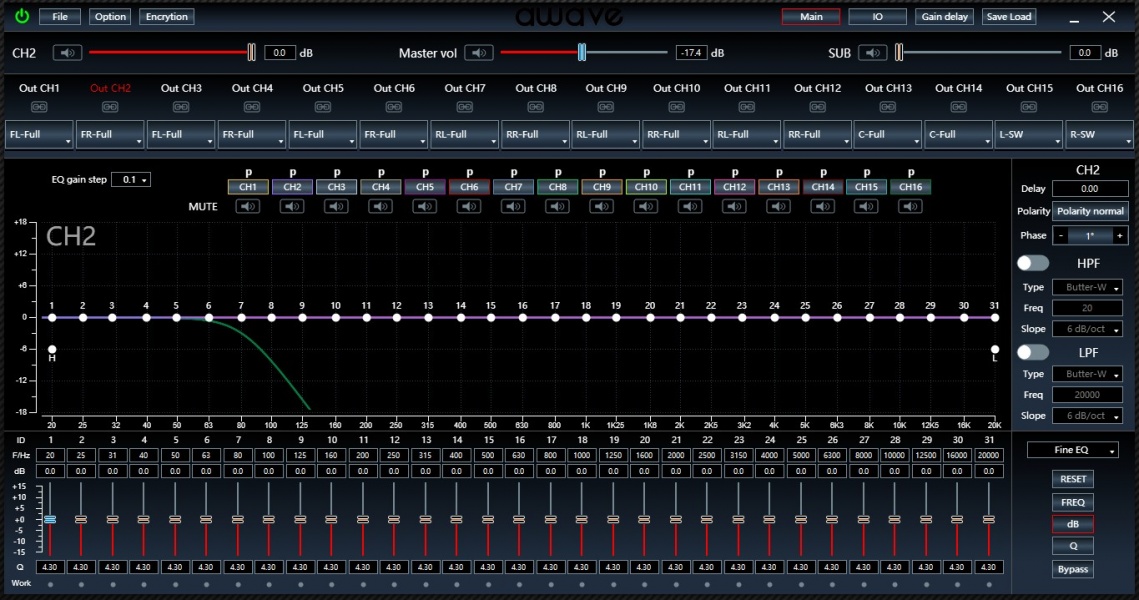Click the dB mode button
Screen dimensions: 1139x600
click(1072, 524)
